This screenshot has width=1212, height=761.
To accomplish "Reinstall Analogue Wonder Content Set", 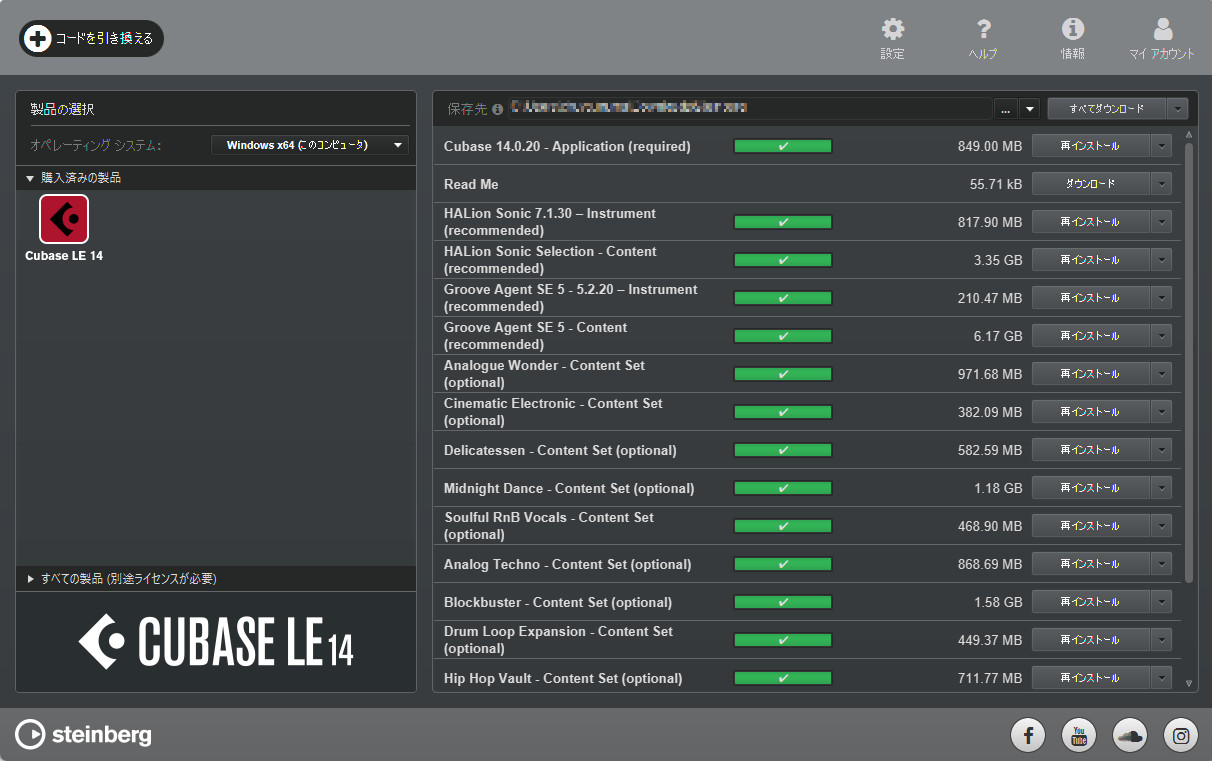I will pos(1091,374).
